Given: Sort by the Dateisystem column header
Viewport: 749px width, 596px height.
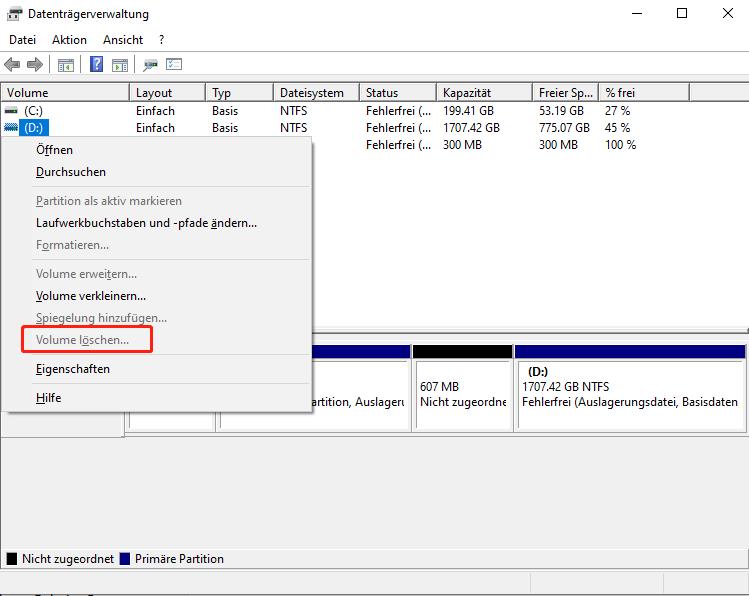Looking at the screenshot, I should pyautogui.click(x=312, y=93).
